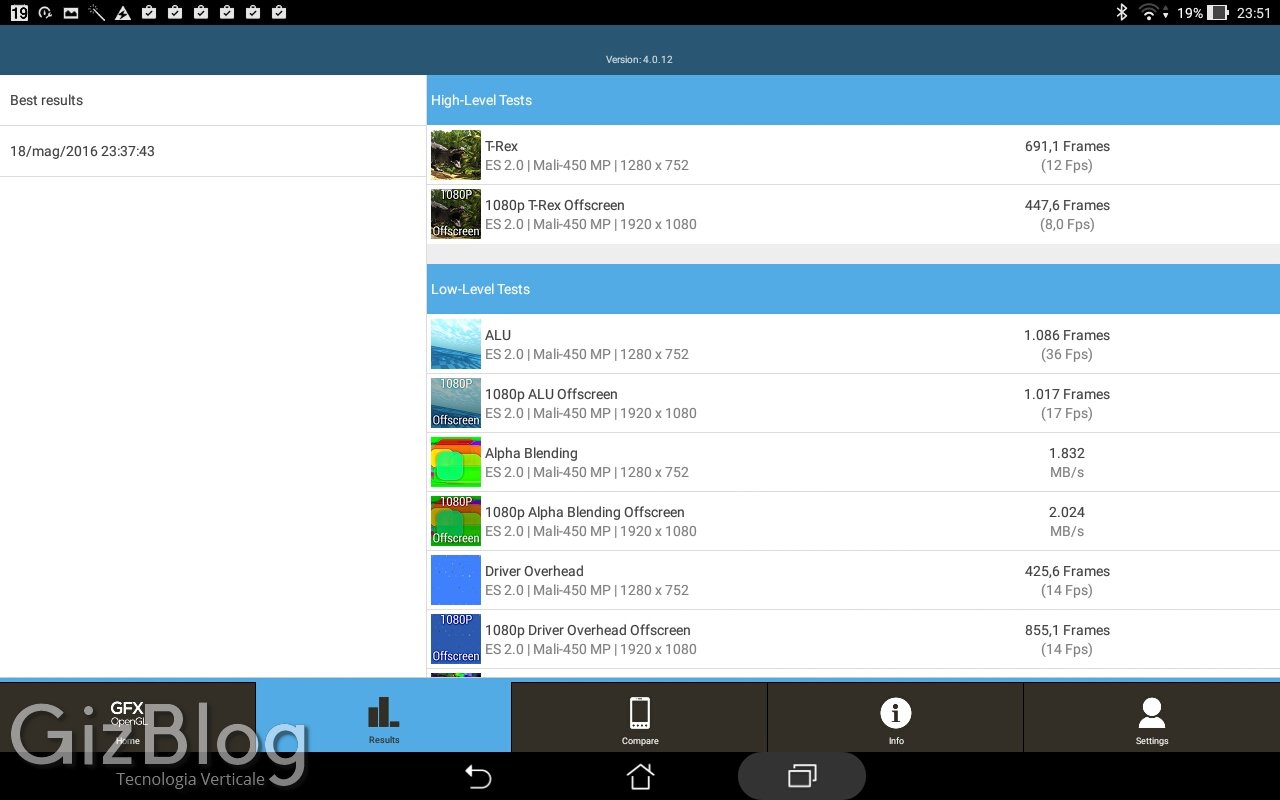
Task: Open the Info tab
Action: [x=896, y=717]
